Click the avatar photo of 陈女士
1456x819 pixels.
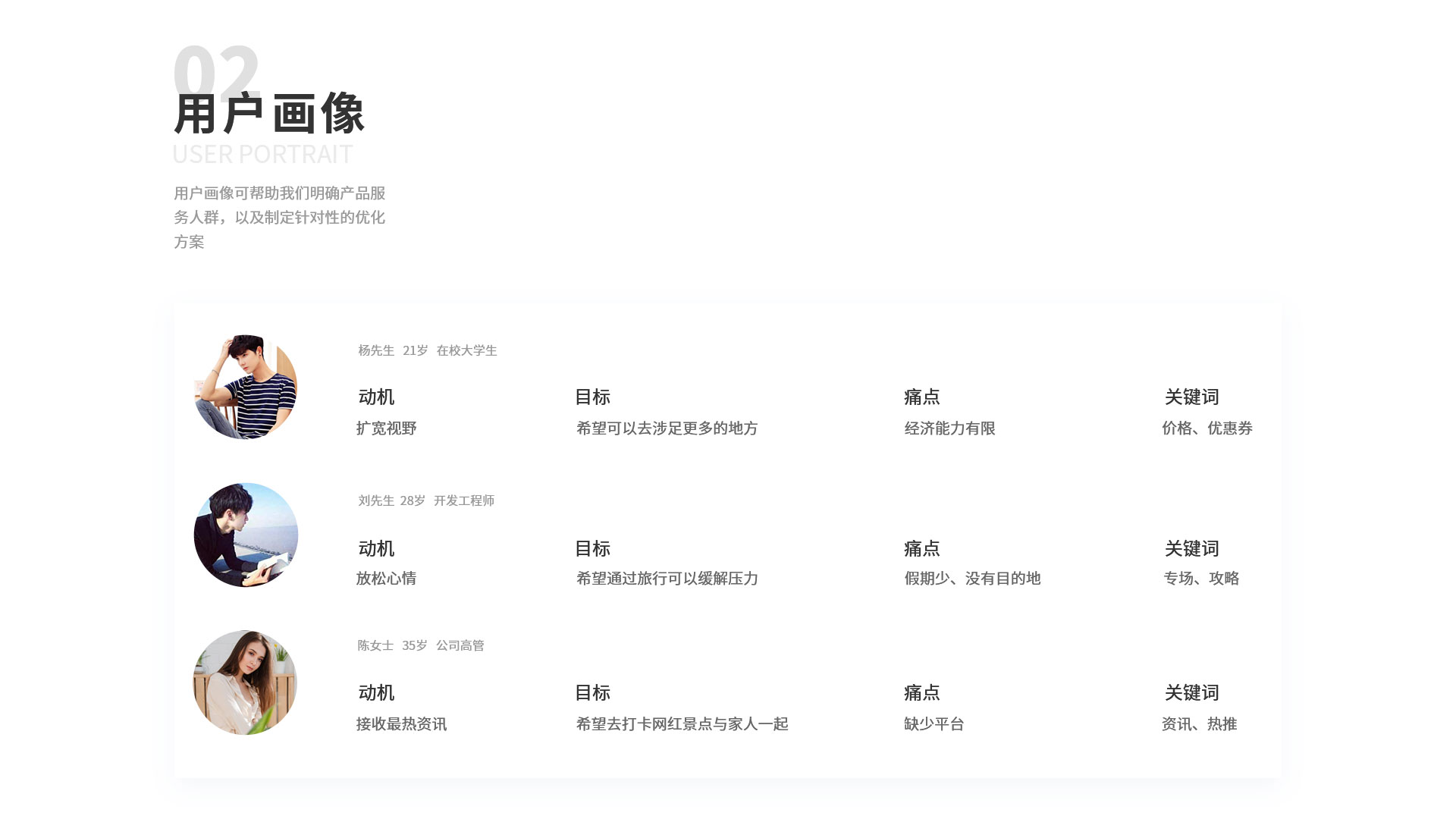pos(245,682)
